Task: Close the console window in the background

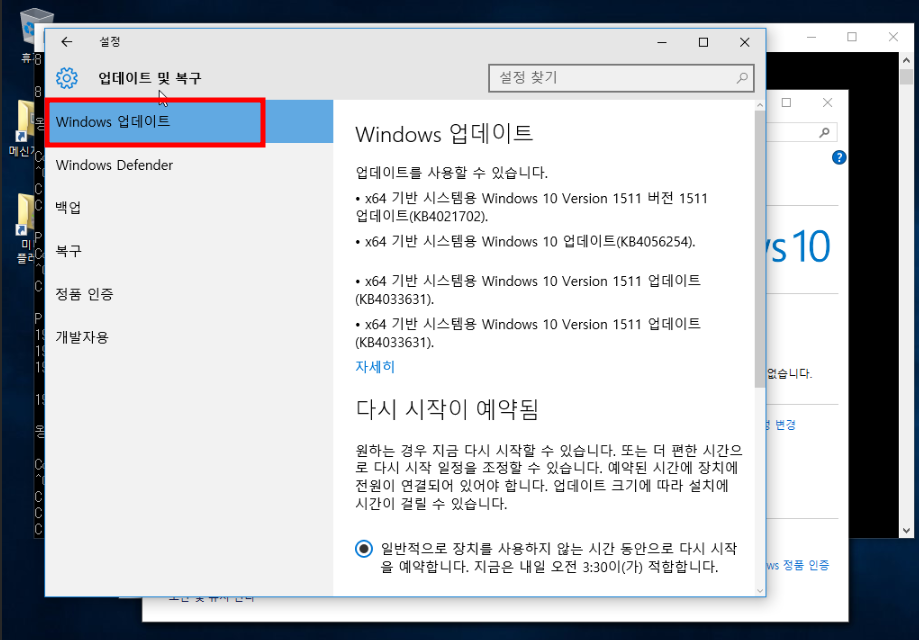Action: point(893,37)
